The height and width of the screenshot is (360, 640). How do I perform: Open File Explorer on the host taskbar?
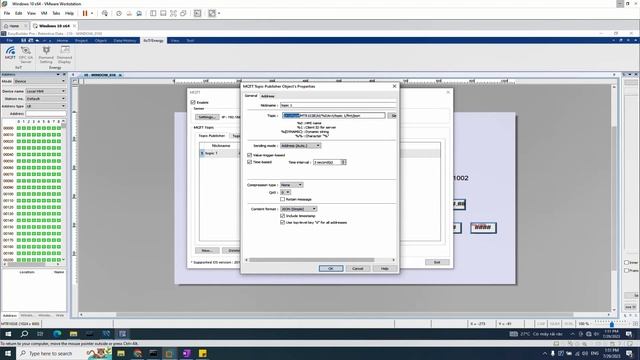pos(121,353)
